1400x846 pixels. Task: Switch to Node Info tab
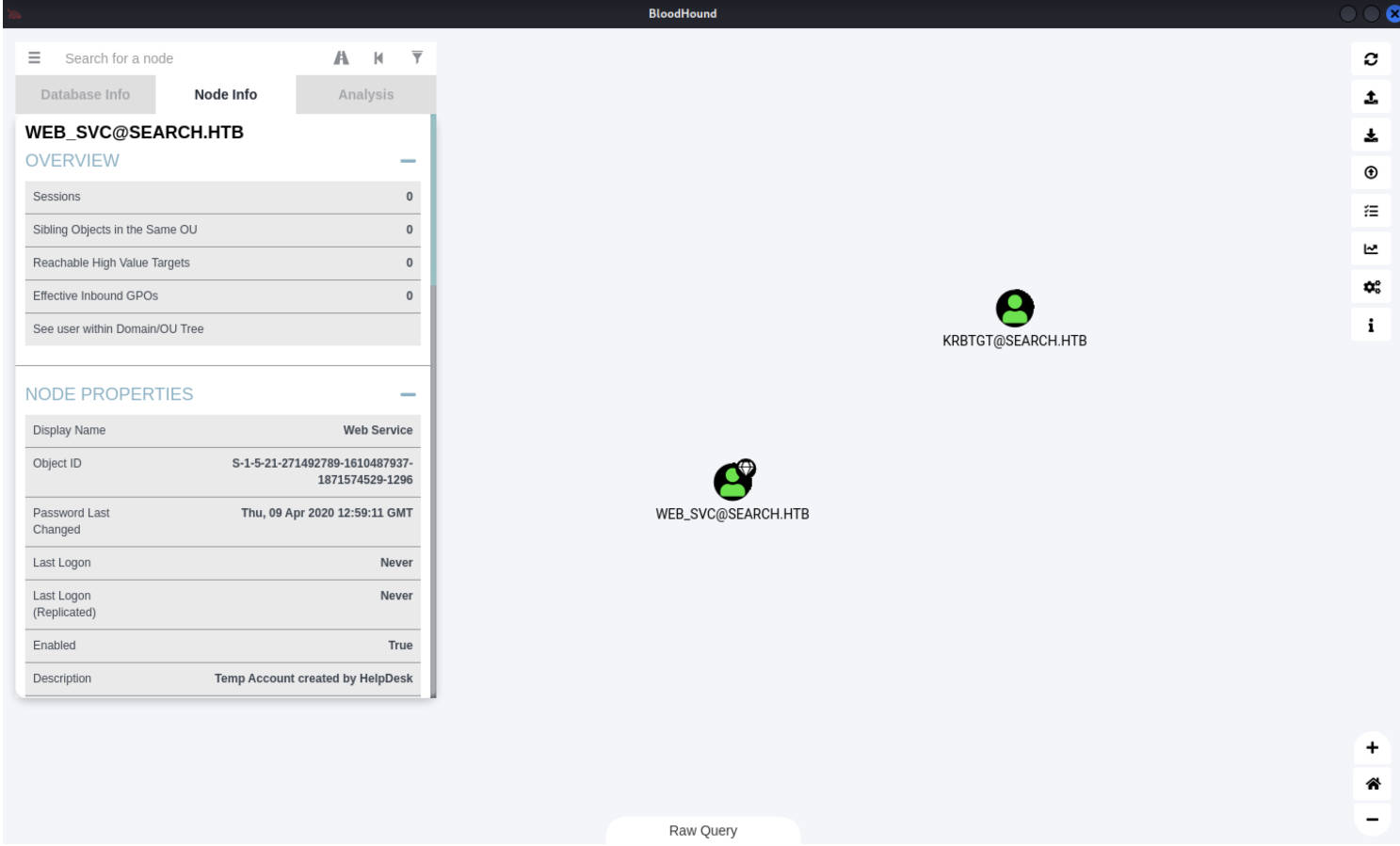[225, 94]
